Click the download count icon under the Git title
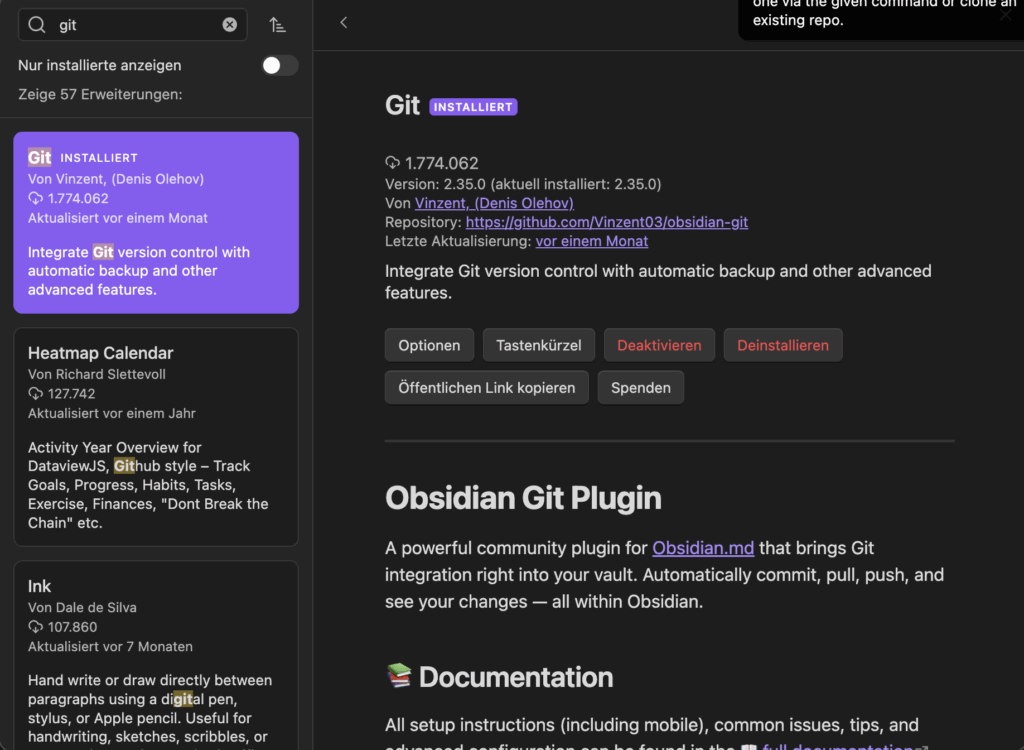The width and height of the screenshot is (1024, 750). tap(393, 163)
